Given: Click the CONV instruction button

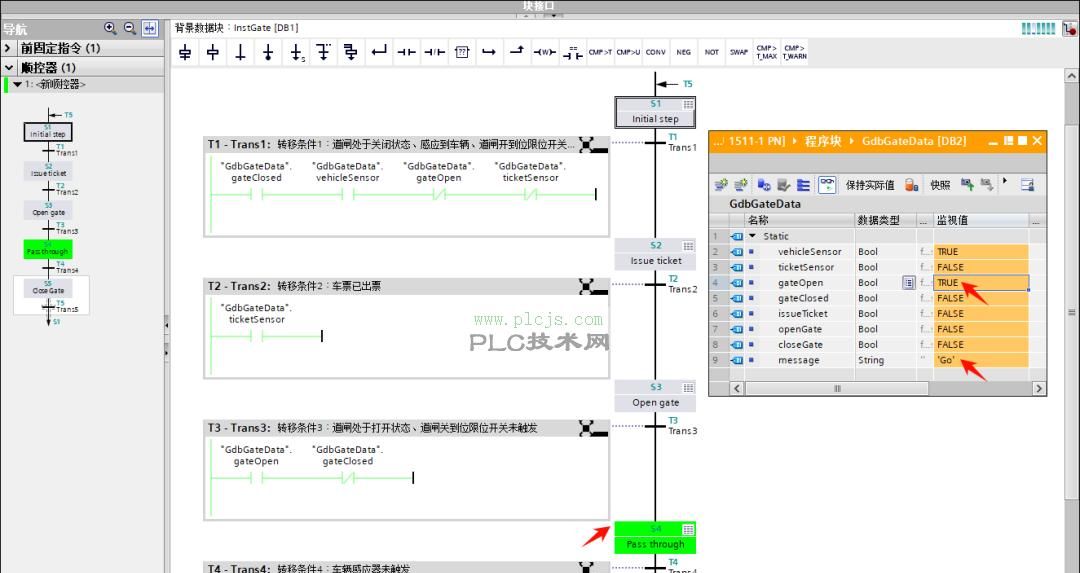Looking at the screenshot, I should 656,52.
